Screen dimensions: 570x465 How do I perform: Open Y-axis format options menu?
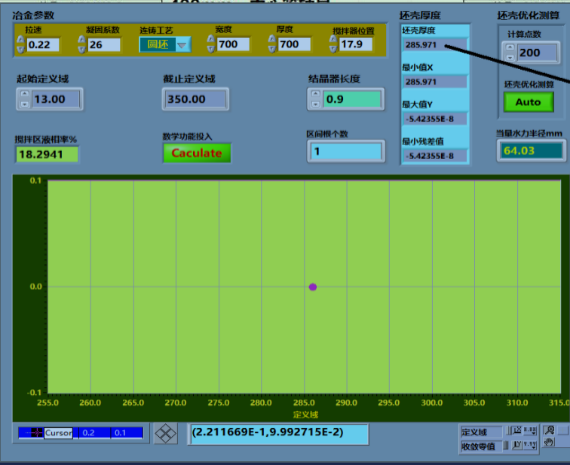coord(530,445)
